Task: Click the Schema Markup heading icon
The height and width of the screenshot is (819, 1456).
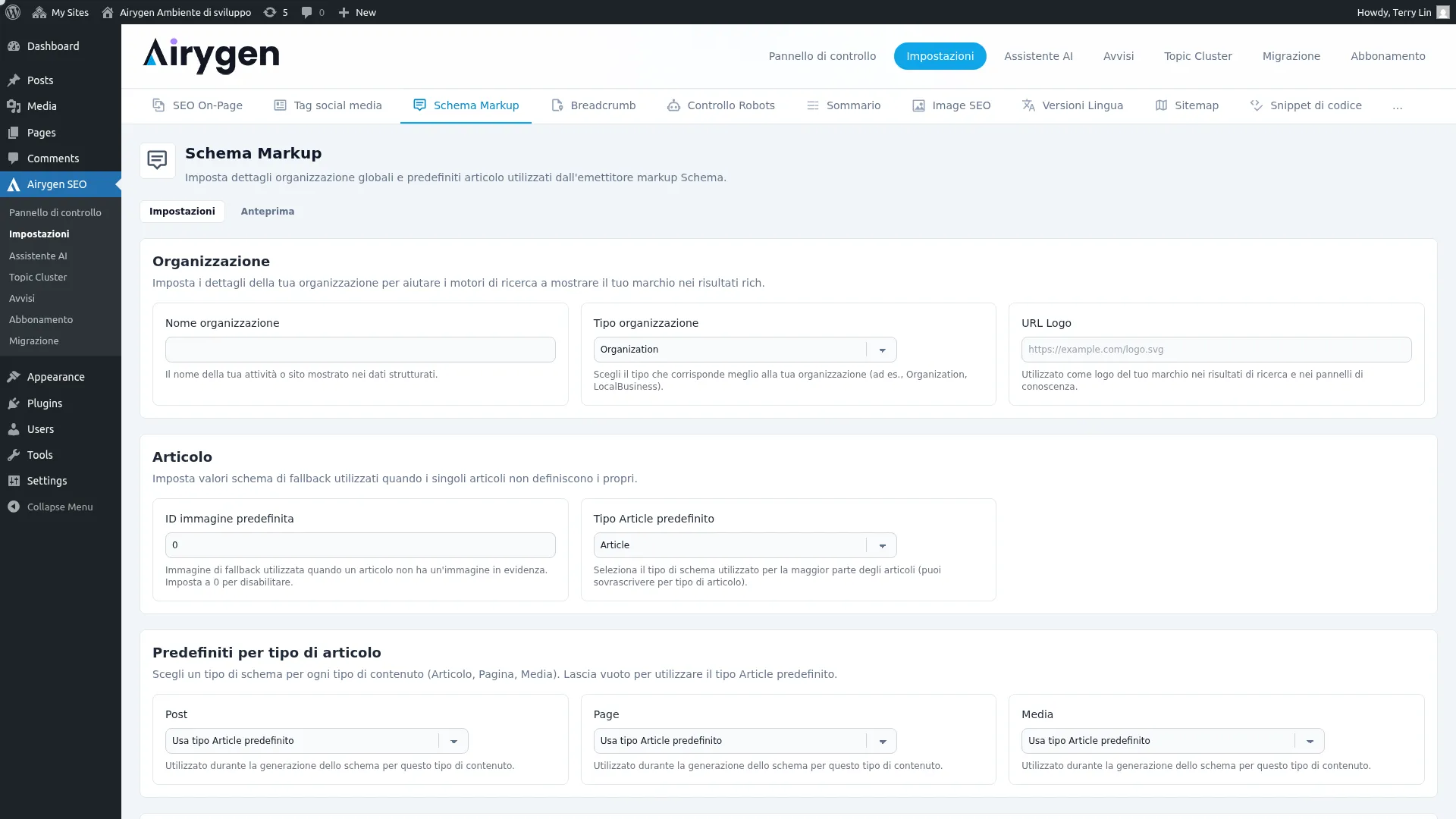Action: 157,161
